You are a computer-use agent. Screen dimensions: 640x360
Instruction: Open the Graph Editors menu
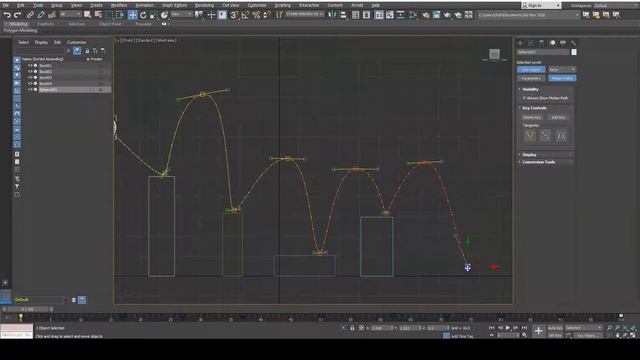click(x=174, y=5)
